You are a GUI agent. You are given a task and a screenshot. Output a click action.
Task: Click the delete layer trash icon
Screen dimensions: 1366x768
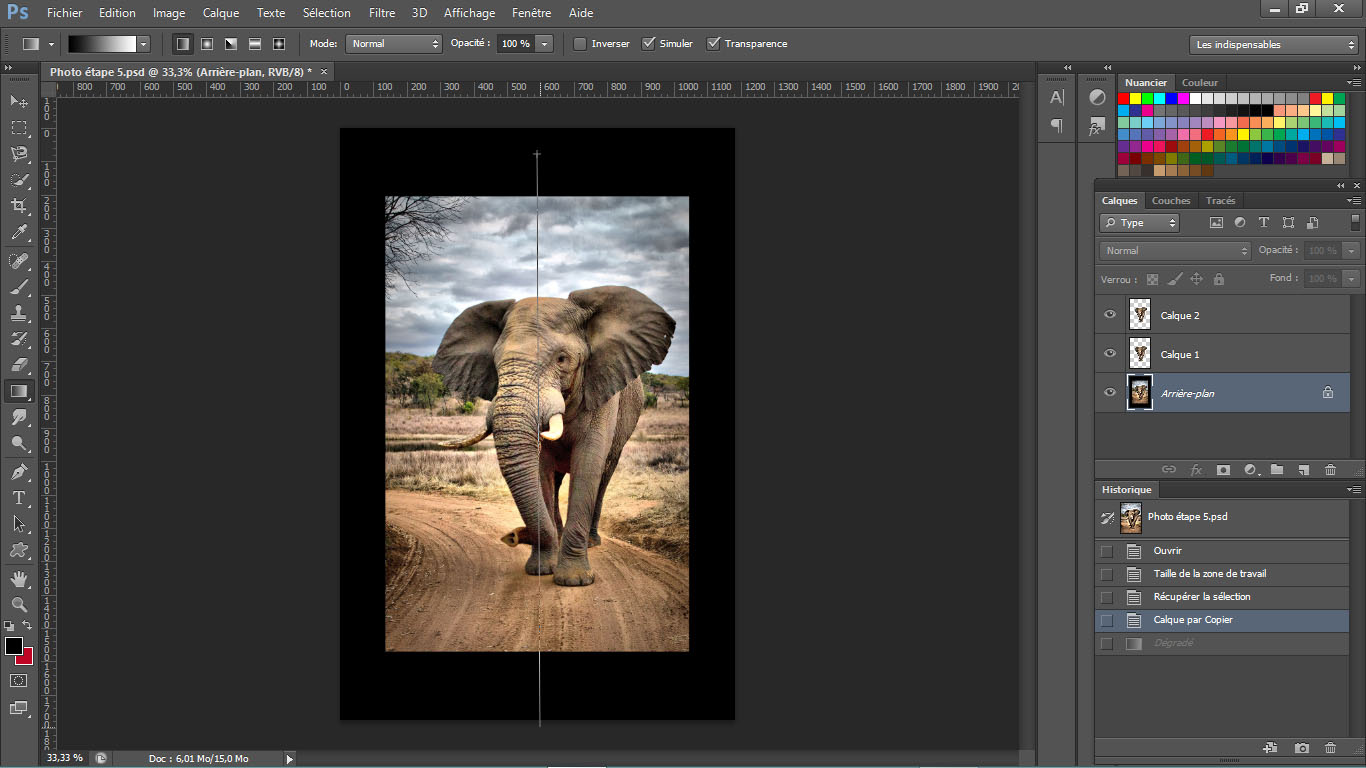(x=1330, y=470)
